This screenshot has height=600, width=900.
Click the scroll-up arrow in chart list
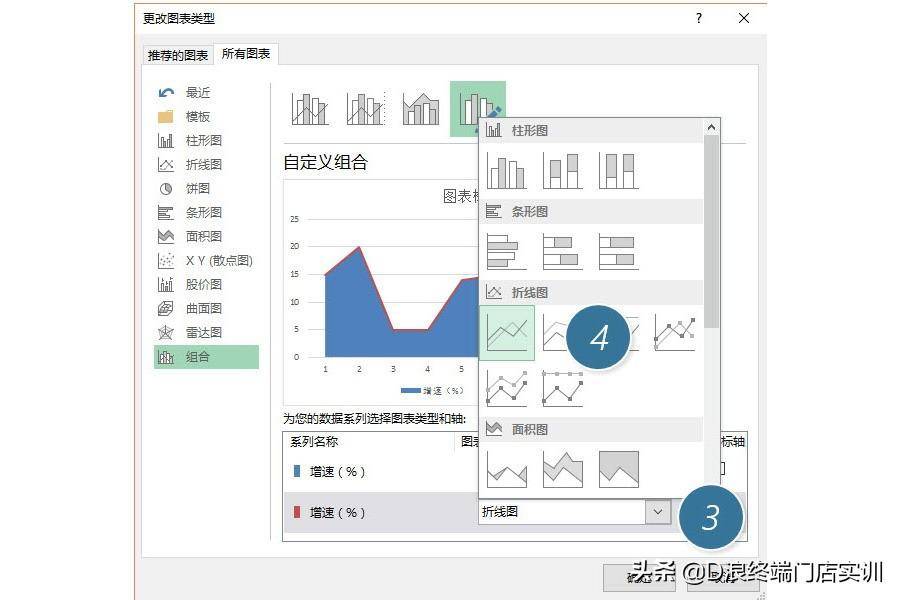pos(711,127)
